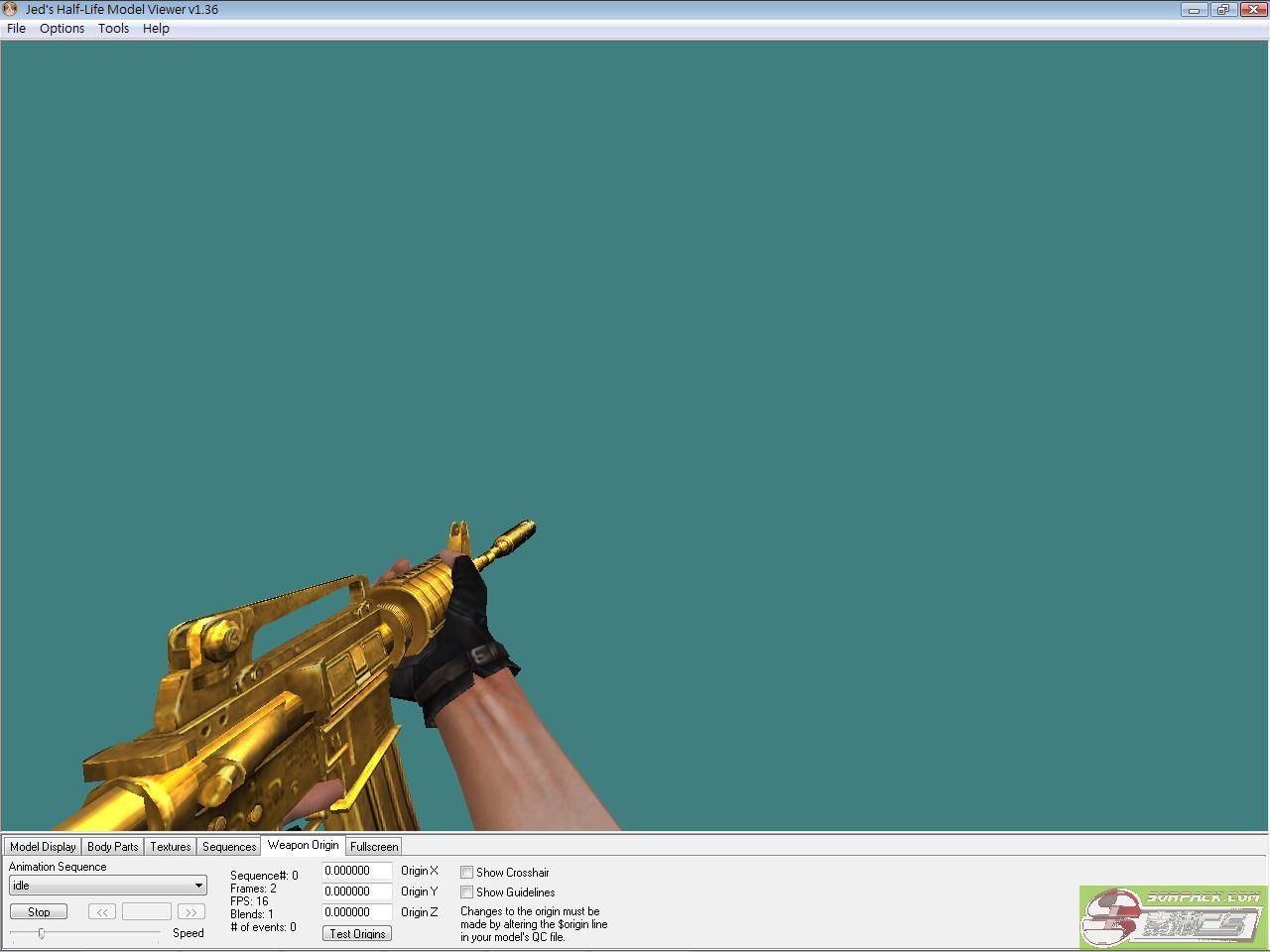Switch to the Model Display tab
This screenshot has width=1270, height=952.
coord(43,846)
